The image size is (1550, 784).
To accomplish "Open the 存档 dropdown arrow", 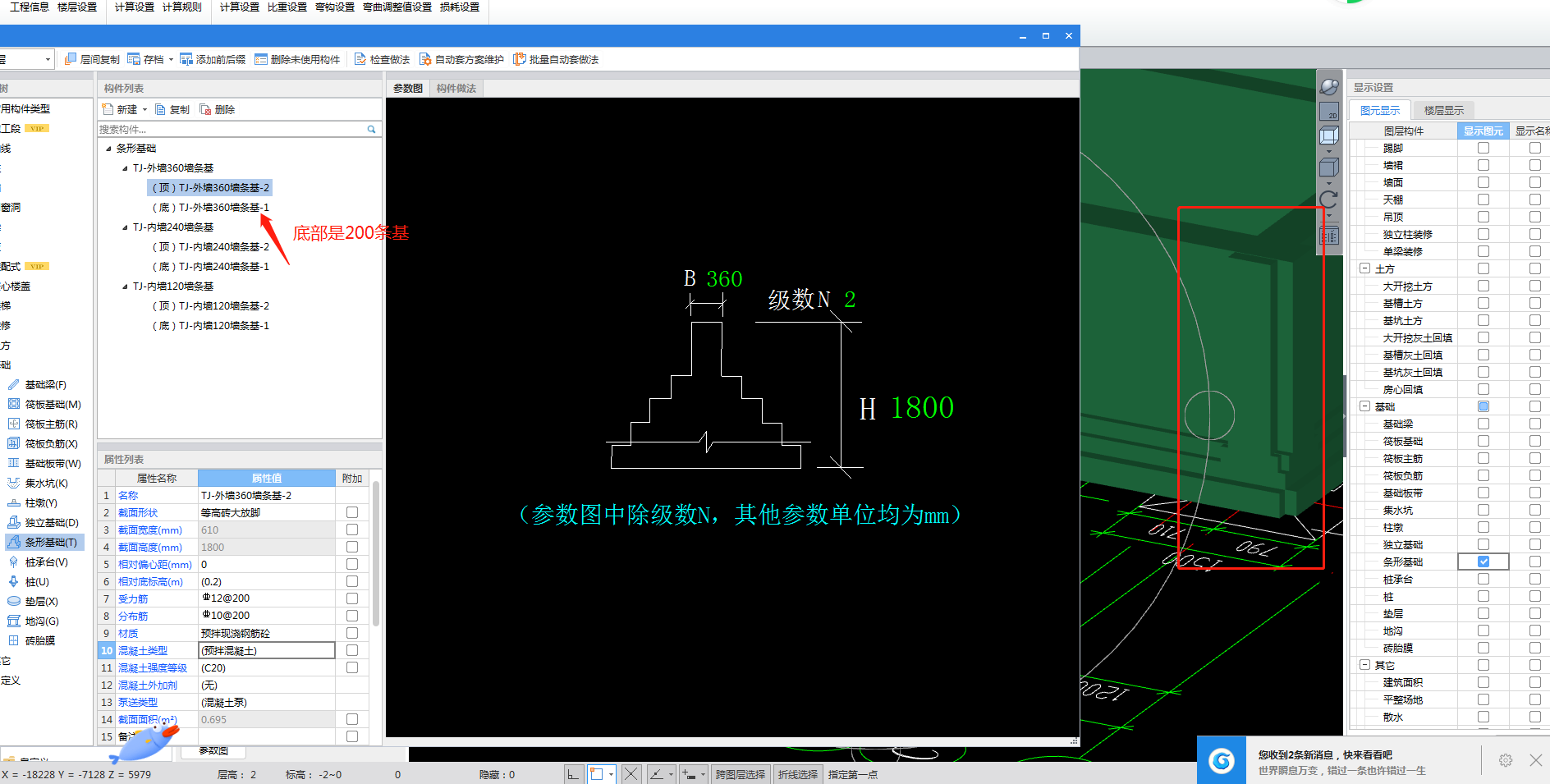I will coord(171,59).
